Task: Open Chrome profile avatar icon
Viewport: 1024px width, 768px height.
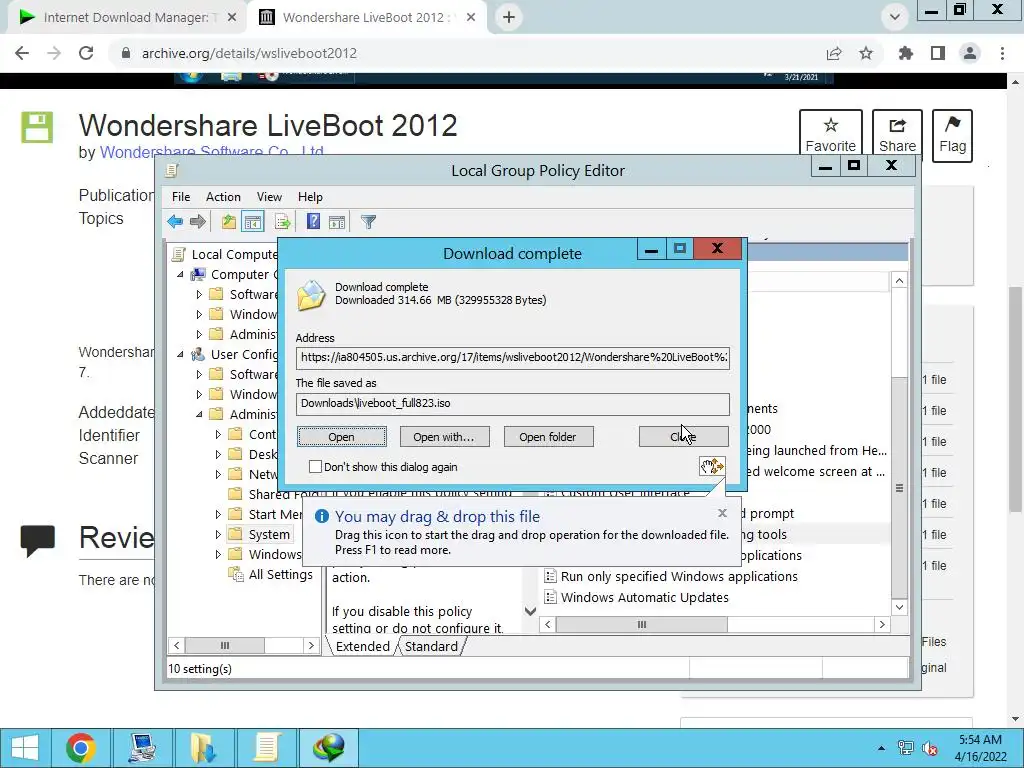Action: click(970, 53)
